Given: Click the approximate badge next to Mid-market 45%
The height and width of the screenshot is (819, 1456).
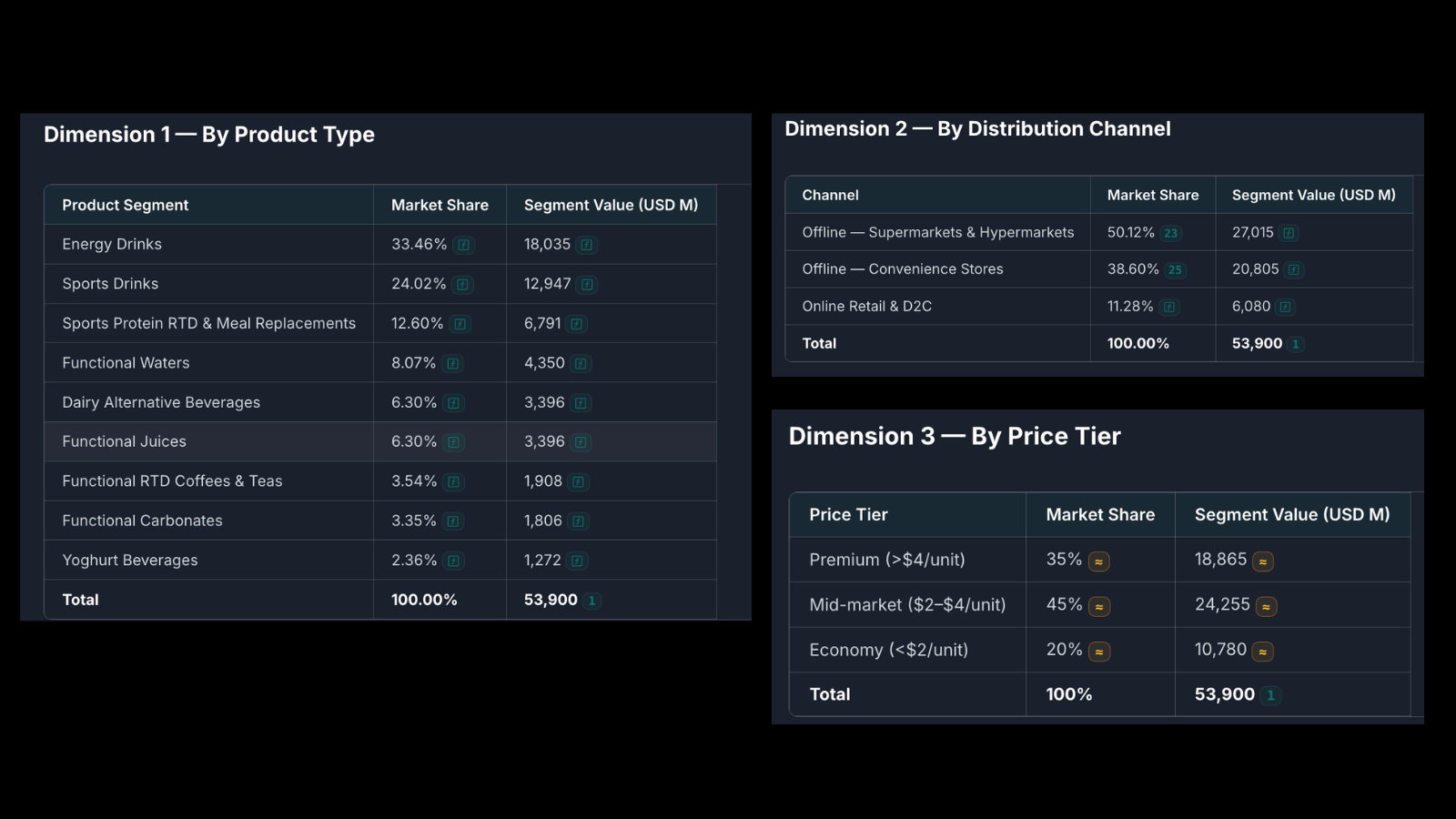Looking at the screenshot, I should click(1099, 606).
